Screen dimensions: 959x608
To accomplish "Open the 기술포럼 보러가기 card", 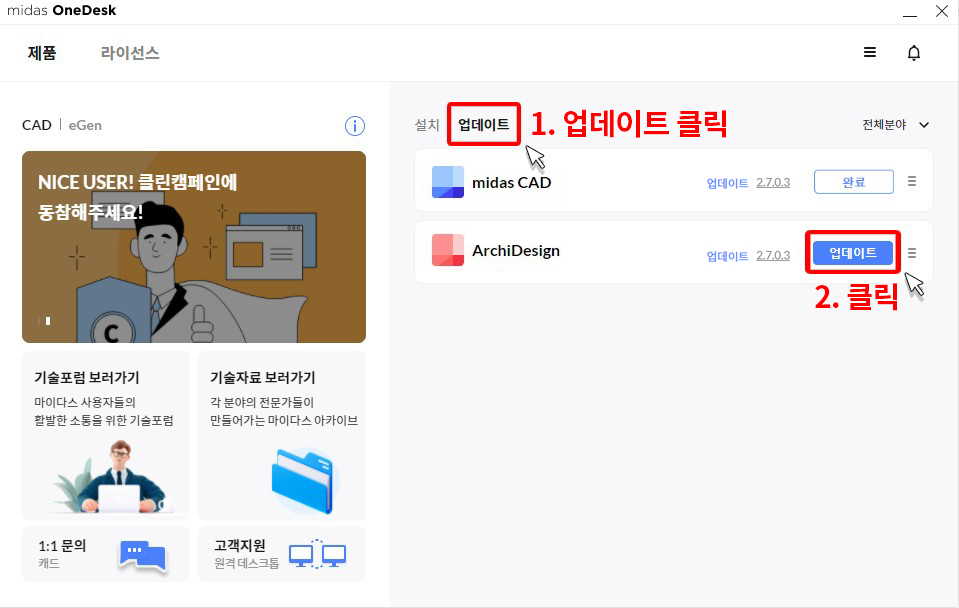I will (106, 436).
